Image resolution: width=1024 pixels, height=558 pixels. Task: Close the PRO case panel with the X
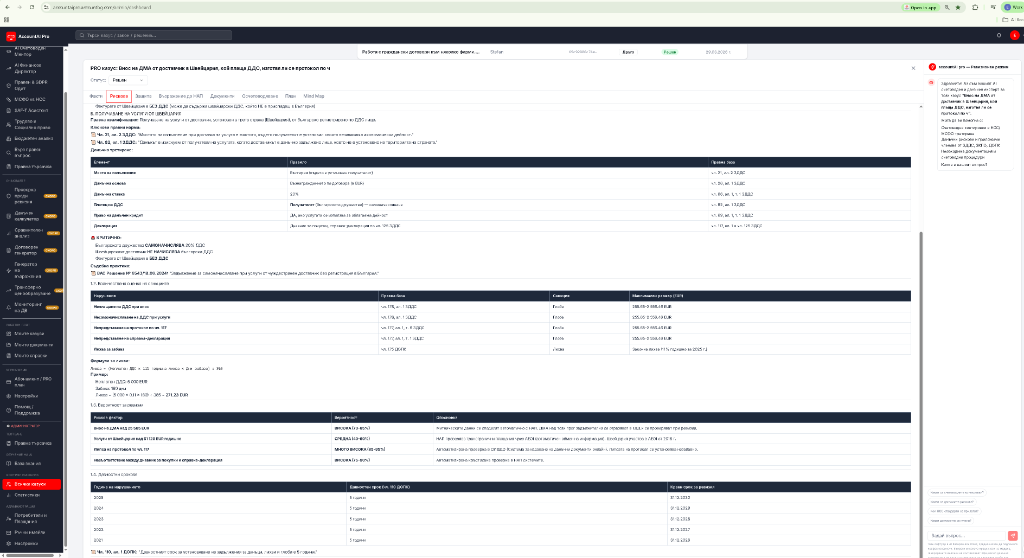coord(913,68)
